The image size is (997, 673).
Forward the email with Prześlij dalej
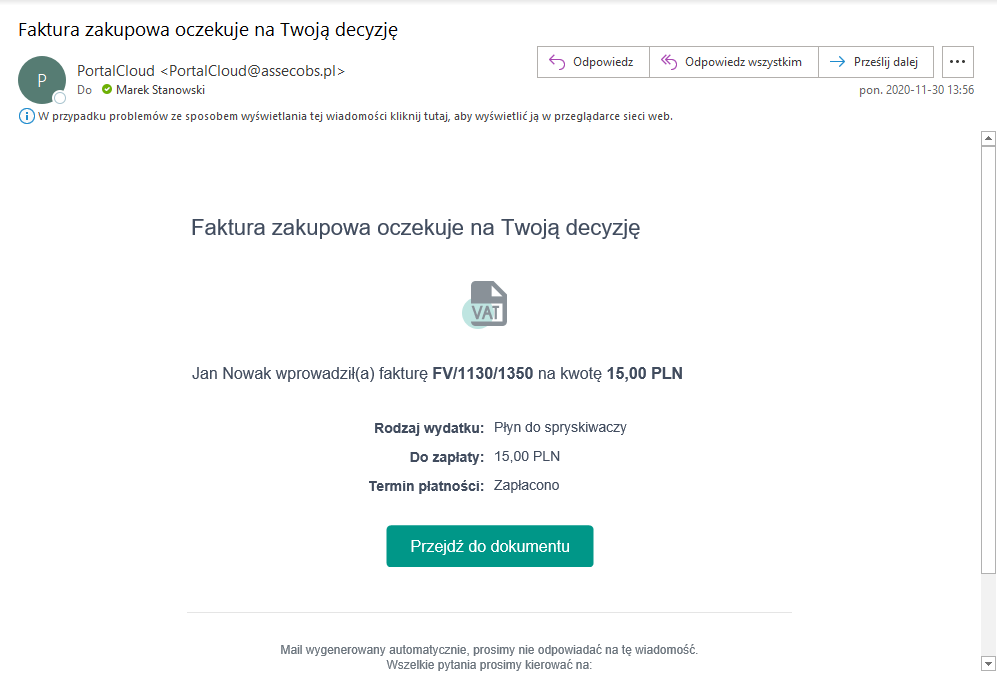(875, 62)
